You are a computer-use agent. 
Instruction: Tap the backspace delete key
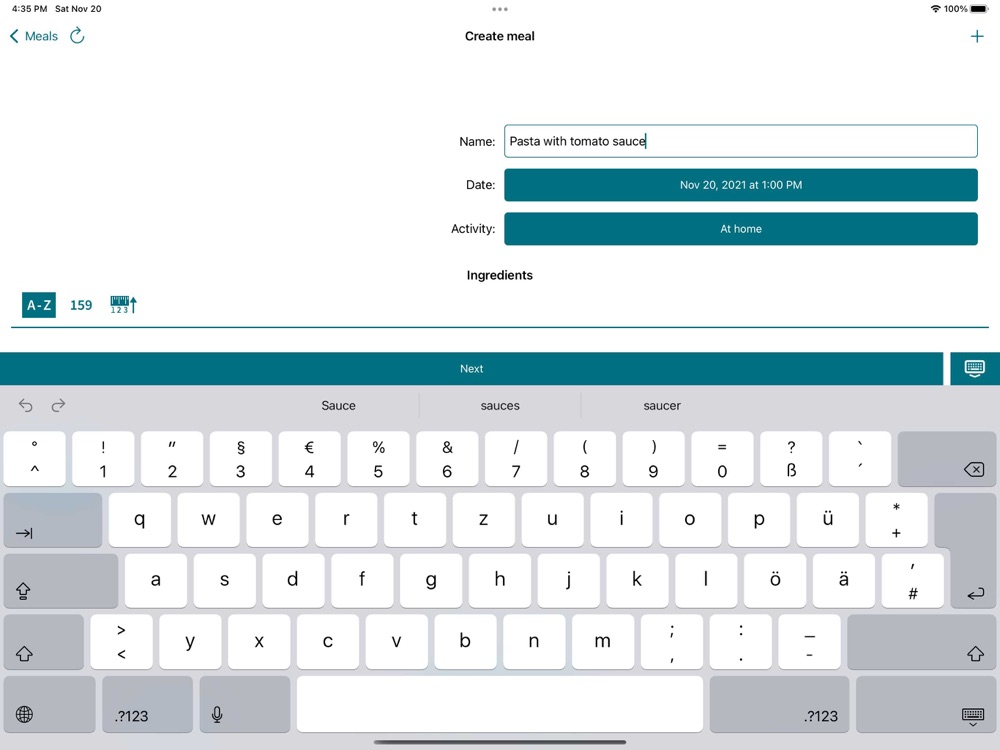point(946,459)
